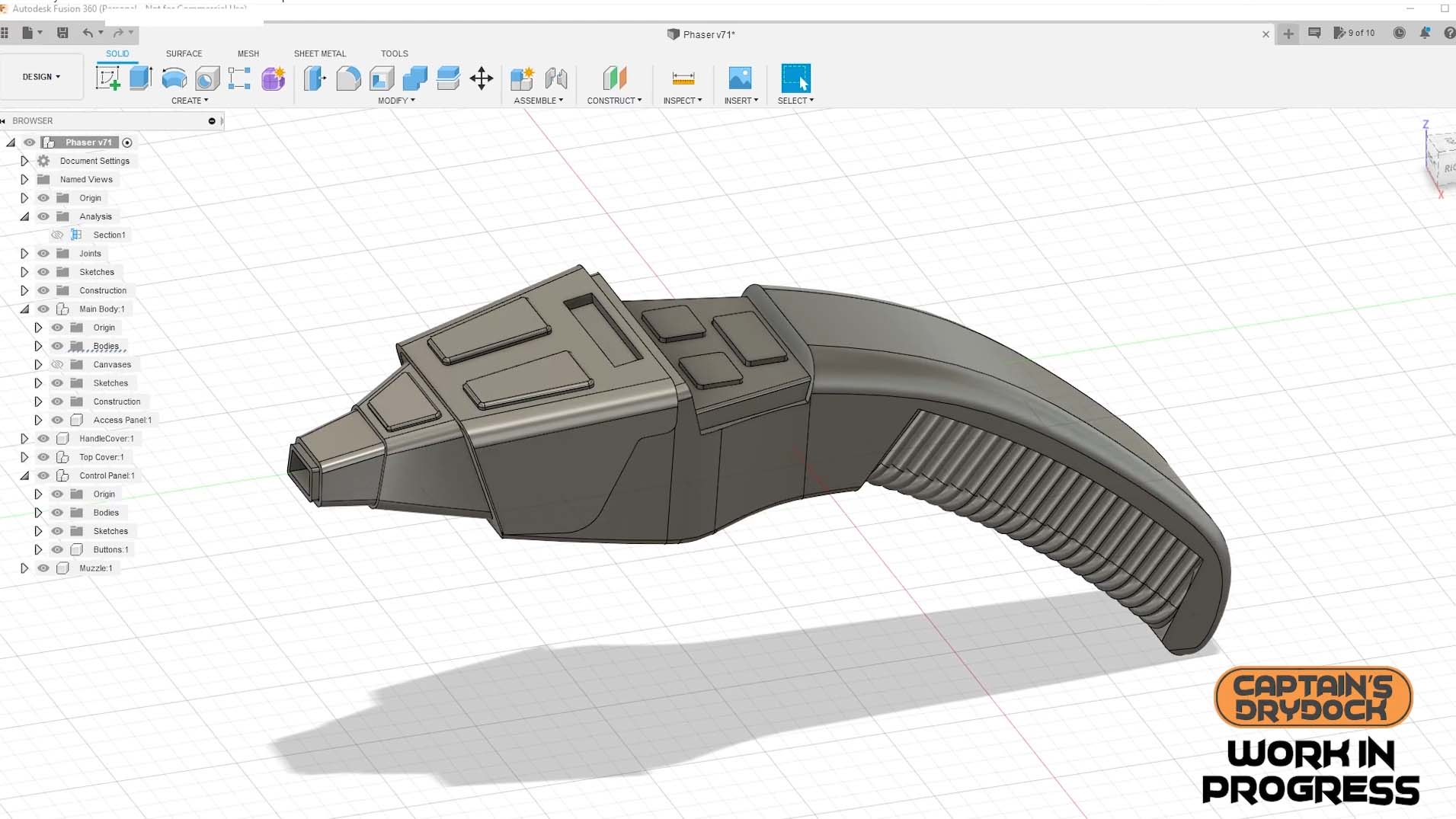The height and width of the screenshot is (819, 1456).
Task: Select the Revolve tool icon
Action: [174, 78]
